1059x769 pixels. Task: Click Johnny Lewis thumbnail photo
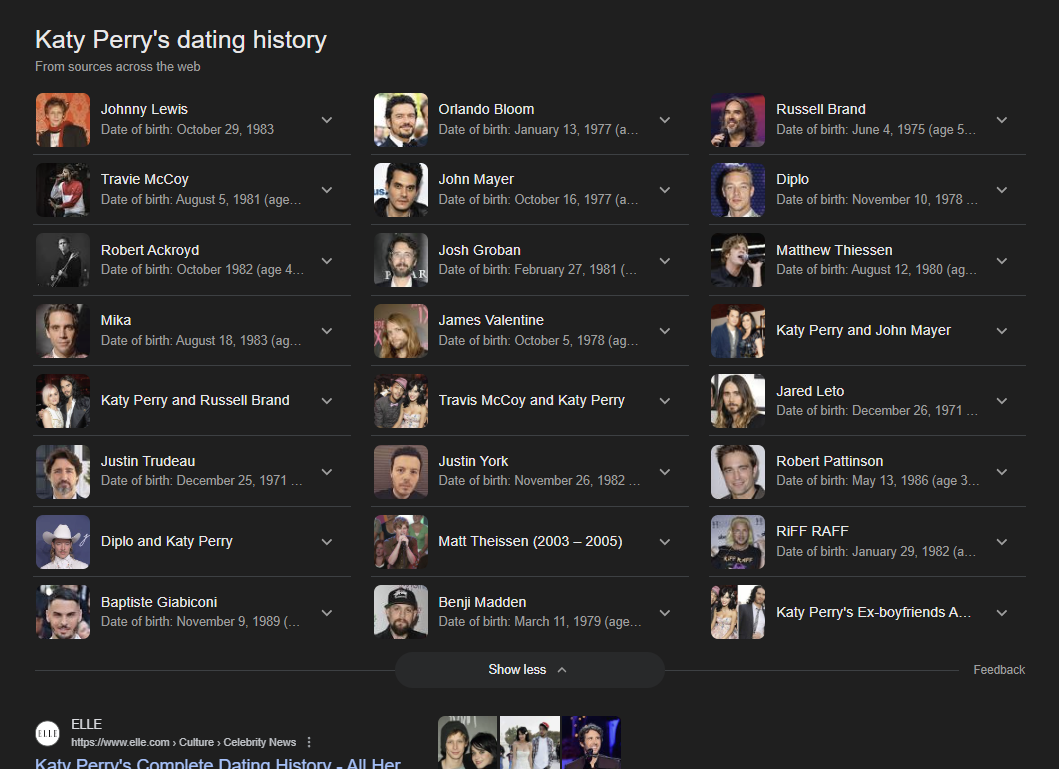(63, 120)
